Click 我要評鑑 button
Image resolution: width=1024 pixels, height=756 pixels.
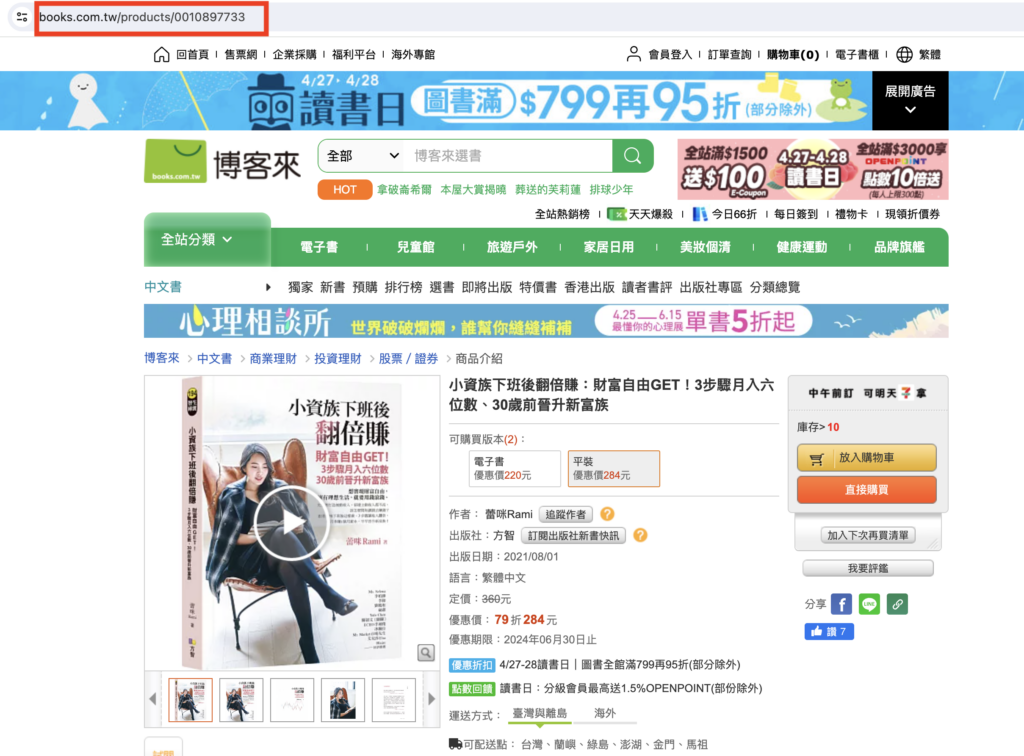pyautogui.click(x=868, y=569)
